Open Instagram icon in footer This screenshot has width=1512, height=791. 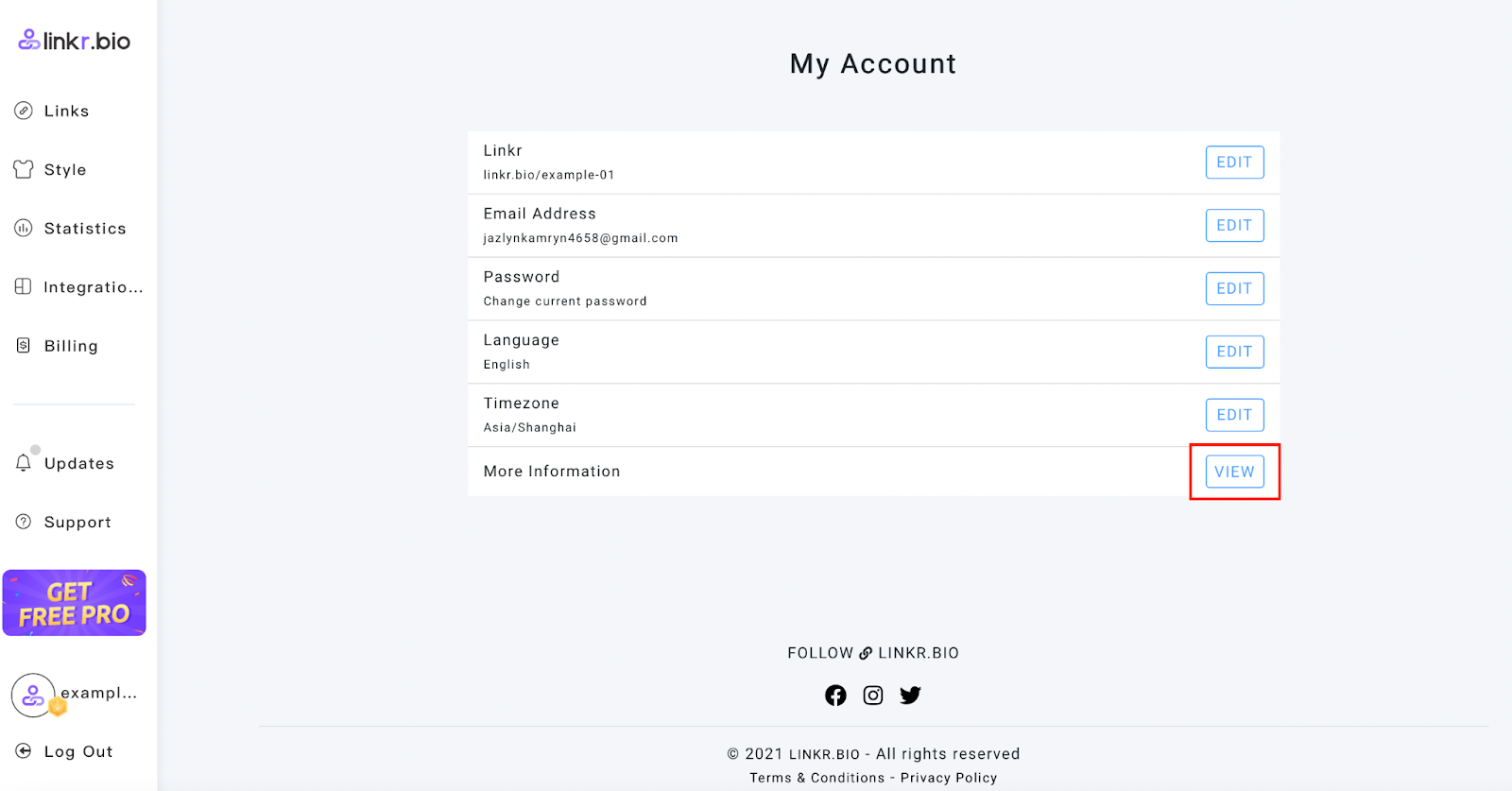click(873, 696)
